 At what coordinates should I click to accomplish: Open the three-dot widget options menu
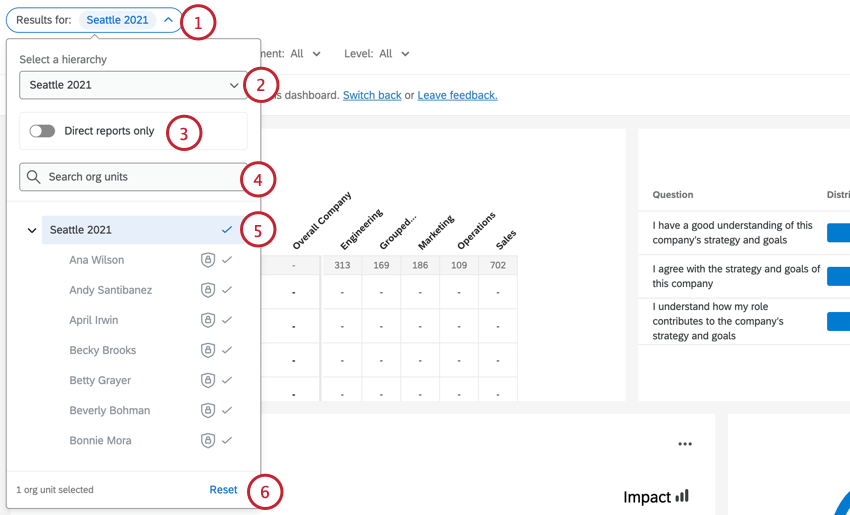click(x=685, y=444)
